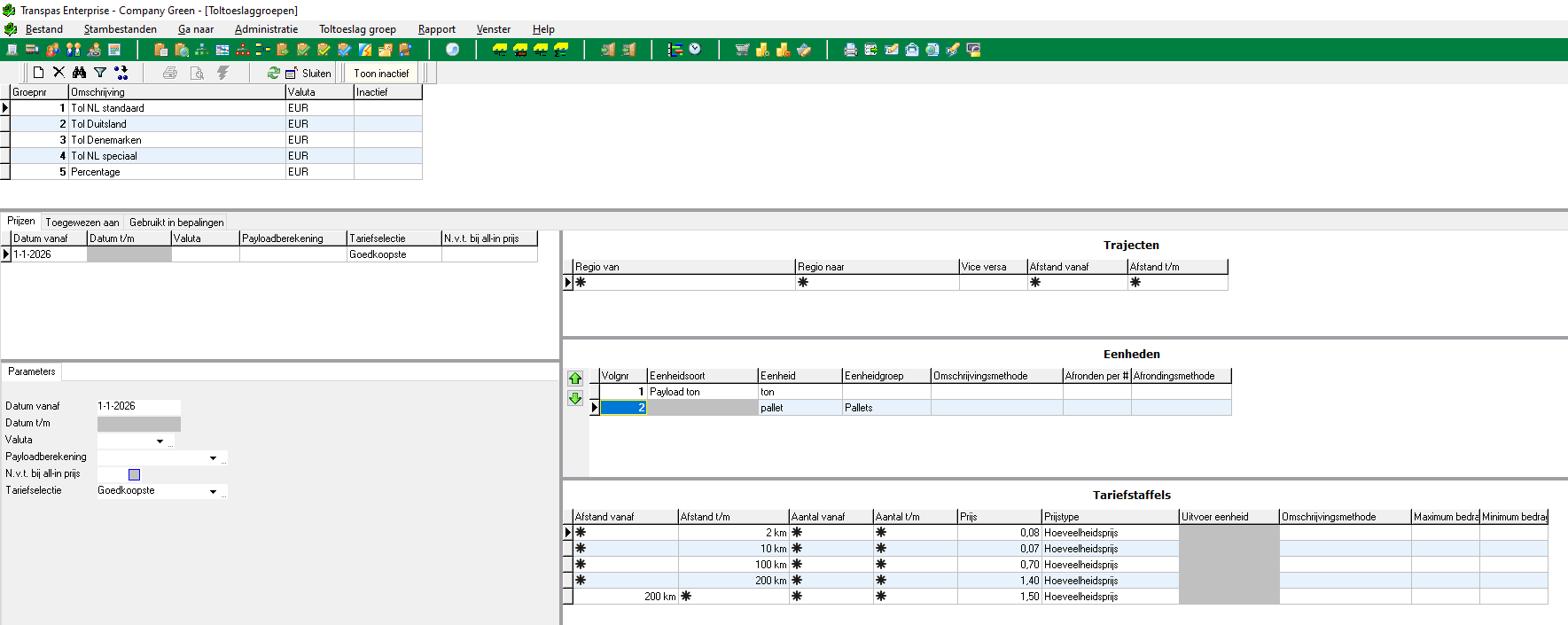Image resolution: width=1568 pixels, height=625 pixels.
Task: Move unit row up with green arrow
Action: (575, 379)
